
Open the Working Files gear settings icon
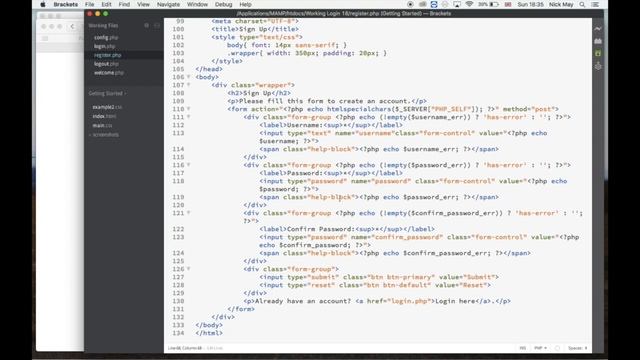click(x=147, y=25)
